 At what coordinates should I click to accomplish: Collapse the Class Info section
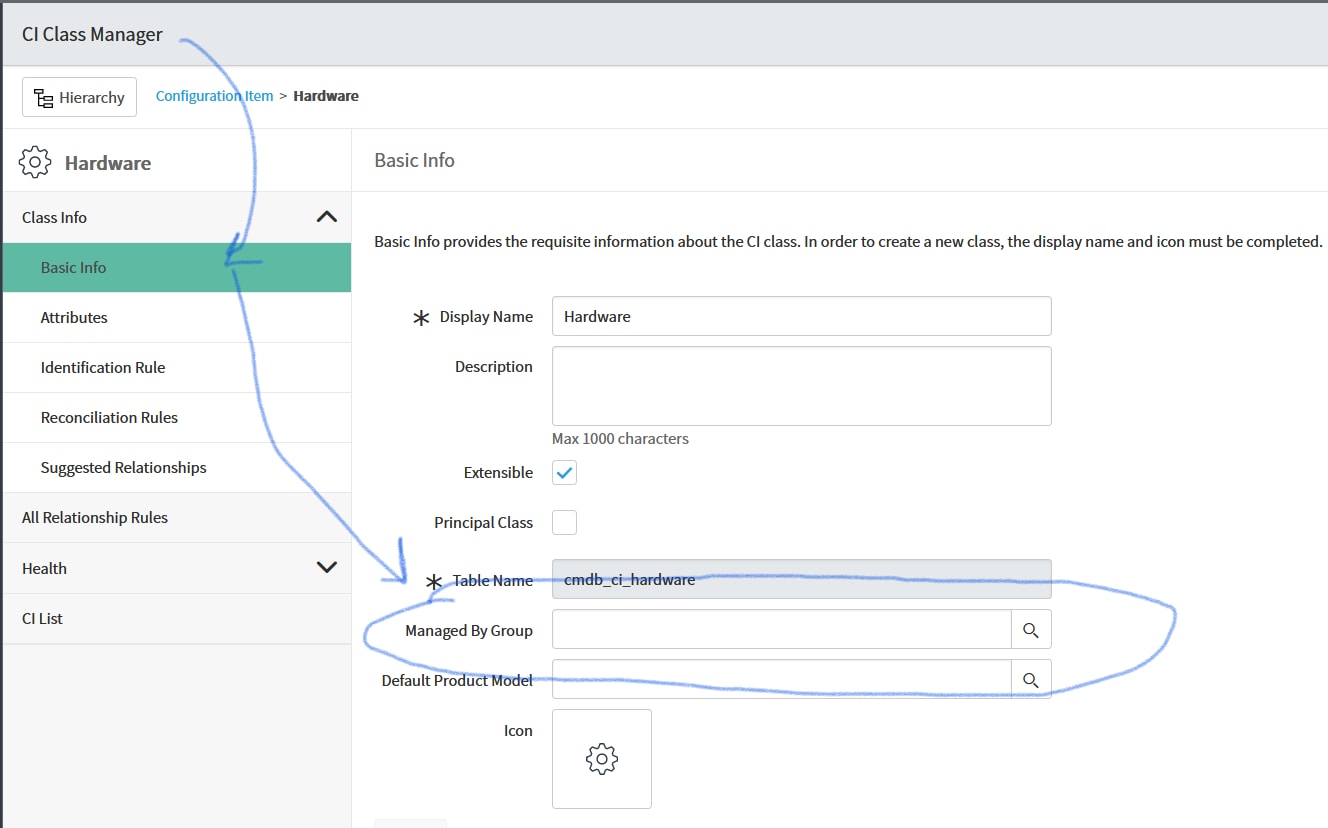point(325,216)
